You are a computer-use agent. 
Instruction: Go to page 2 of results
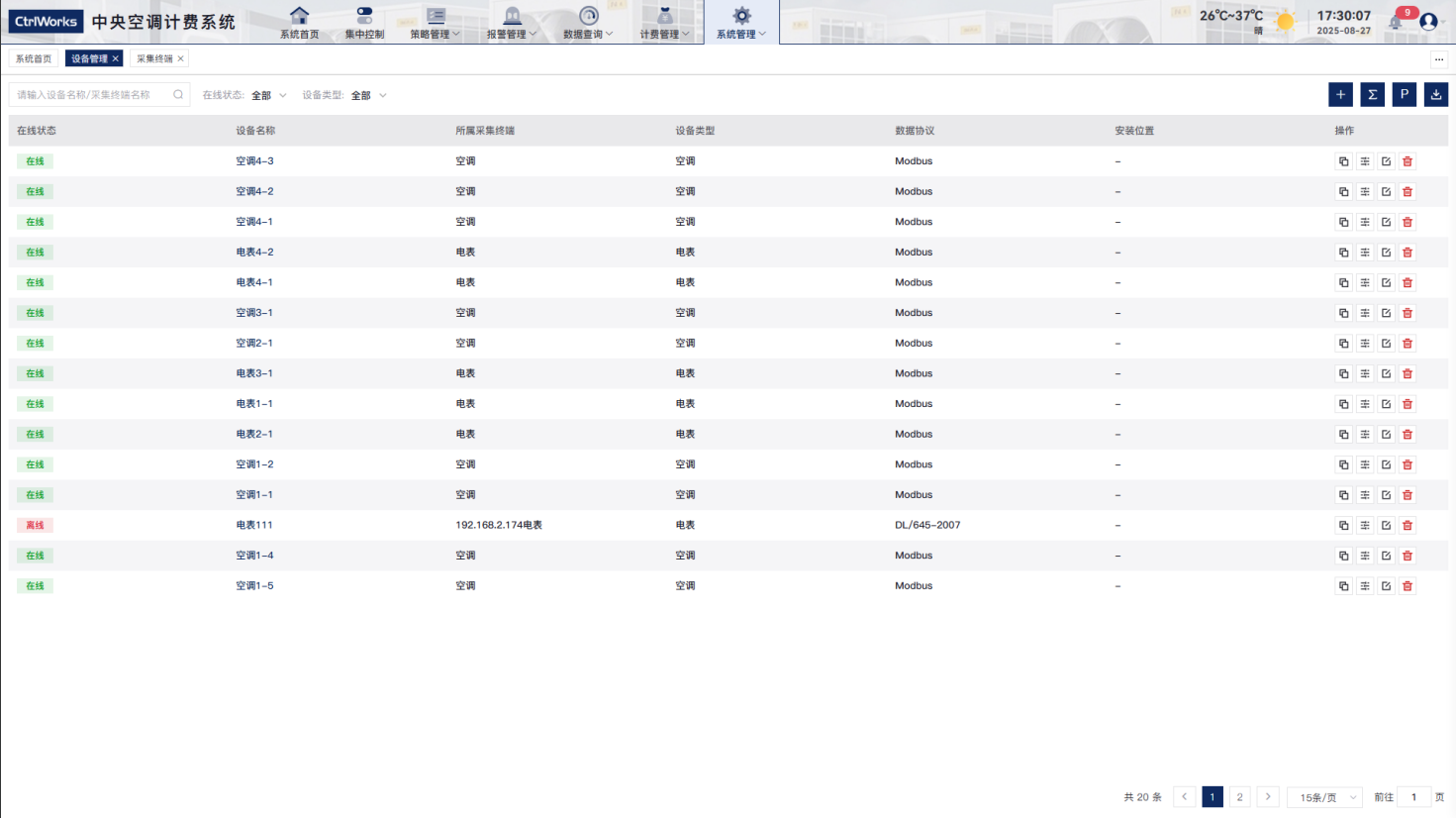[1239, 797]
